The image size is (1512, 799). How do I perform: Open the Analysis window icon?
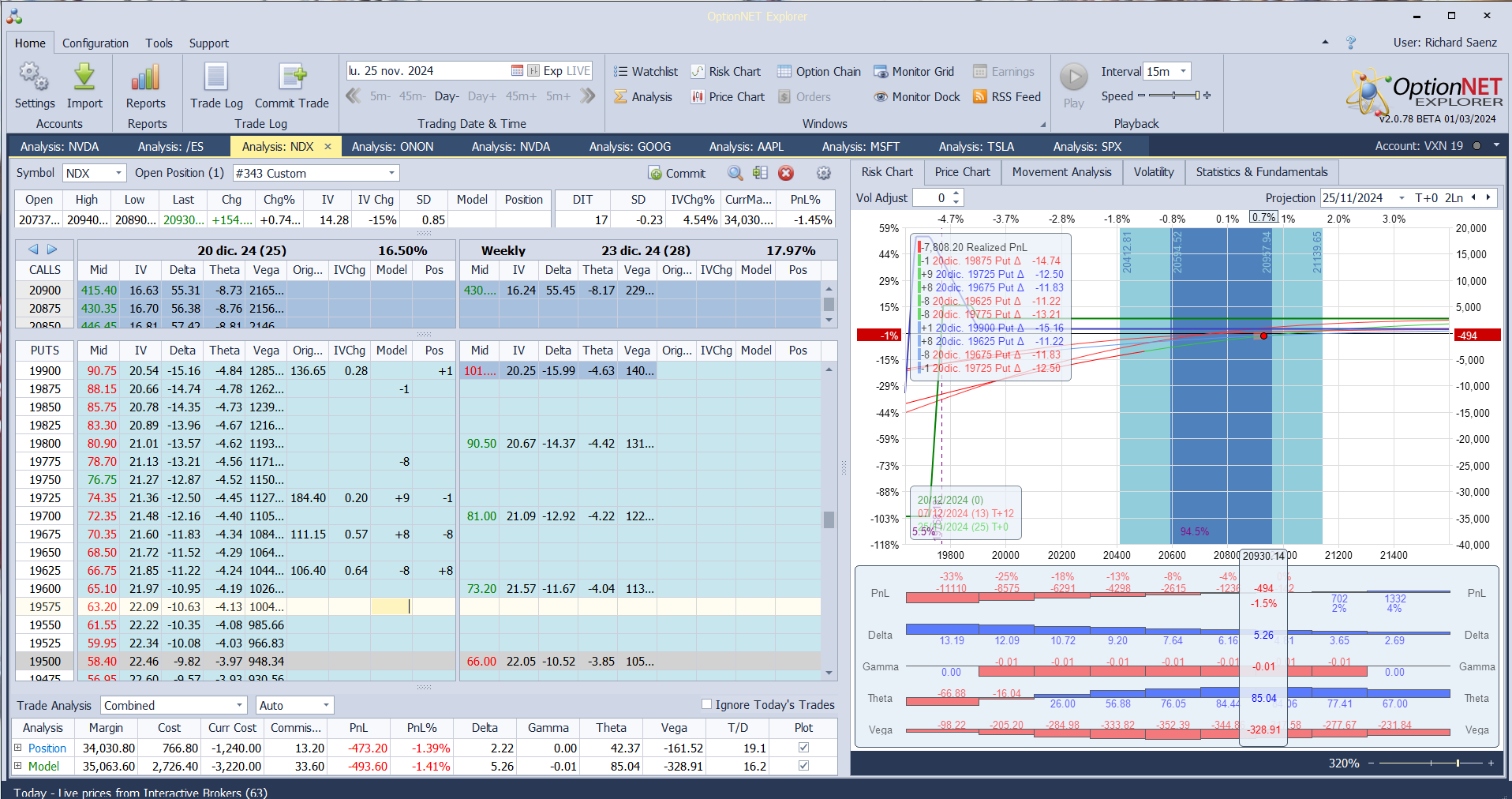[621, 96]
